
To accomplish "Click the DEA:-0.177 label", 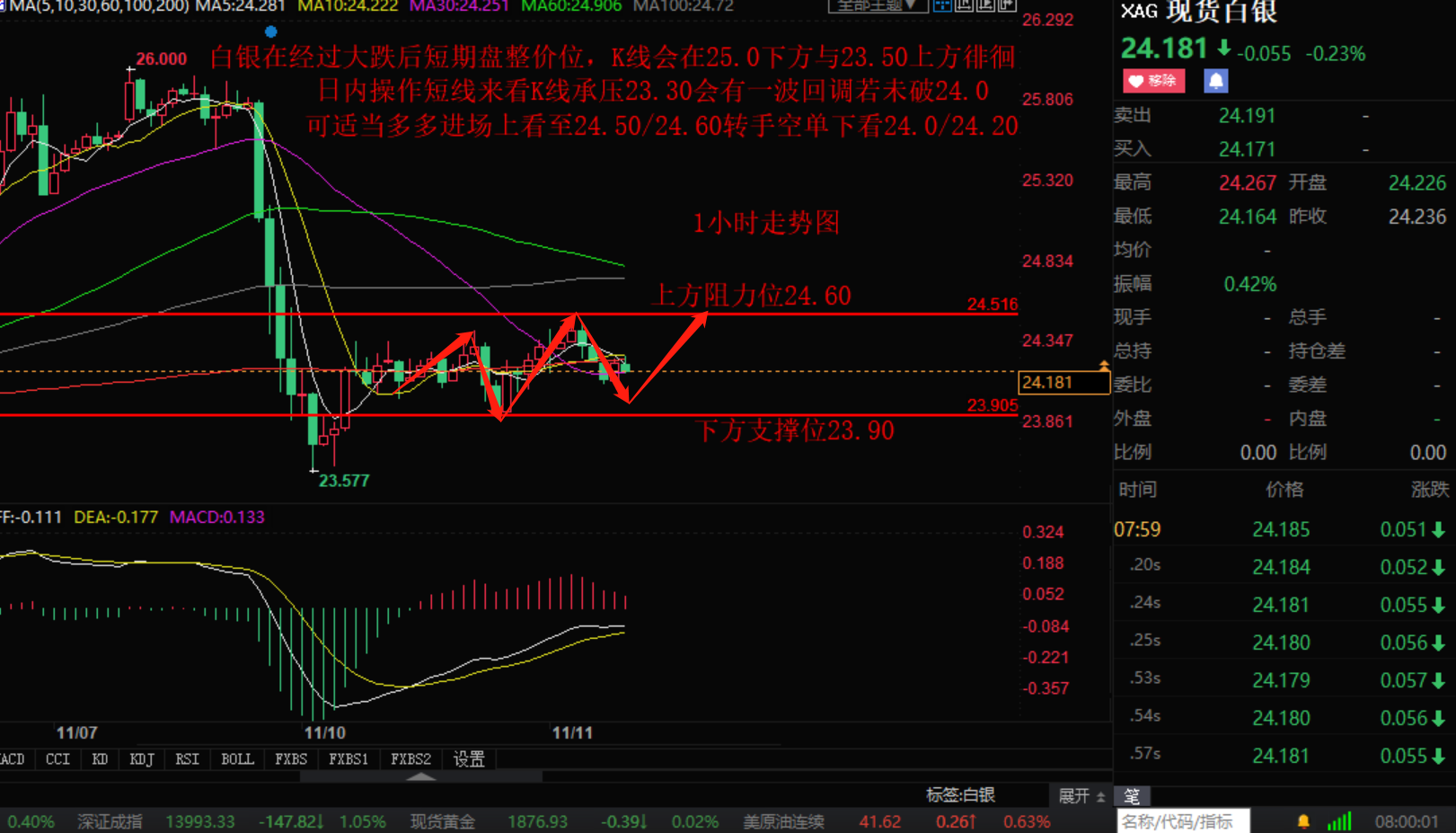I will click(x=116, y=518).
